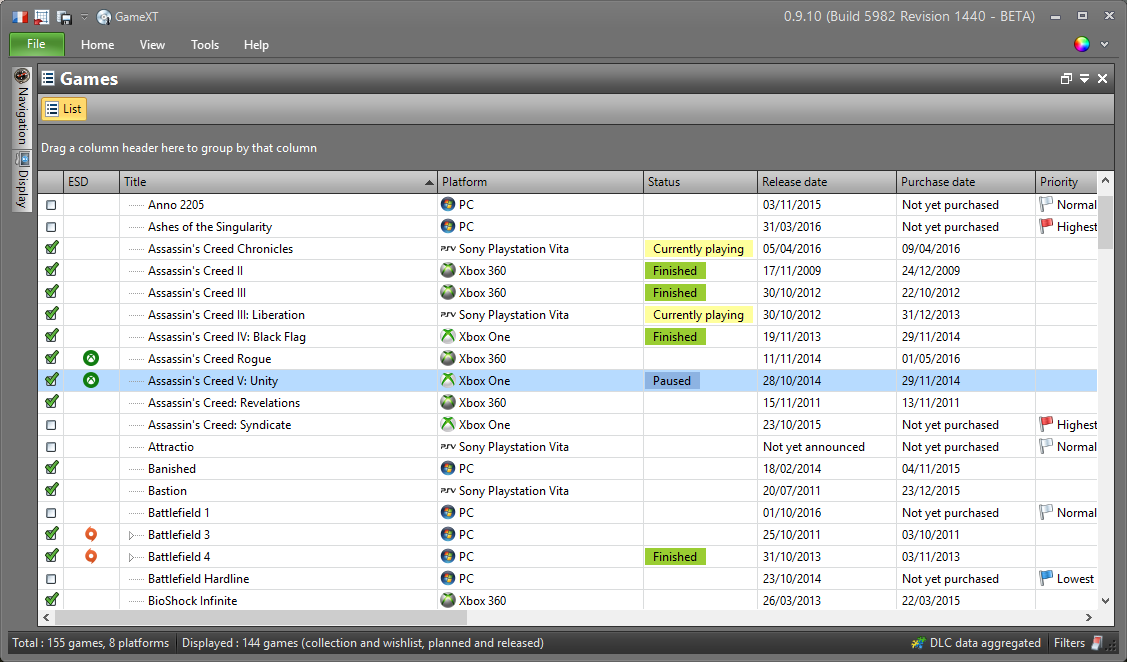Click the French flag language icon

(x=19, y=16)
